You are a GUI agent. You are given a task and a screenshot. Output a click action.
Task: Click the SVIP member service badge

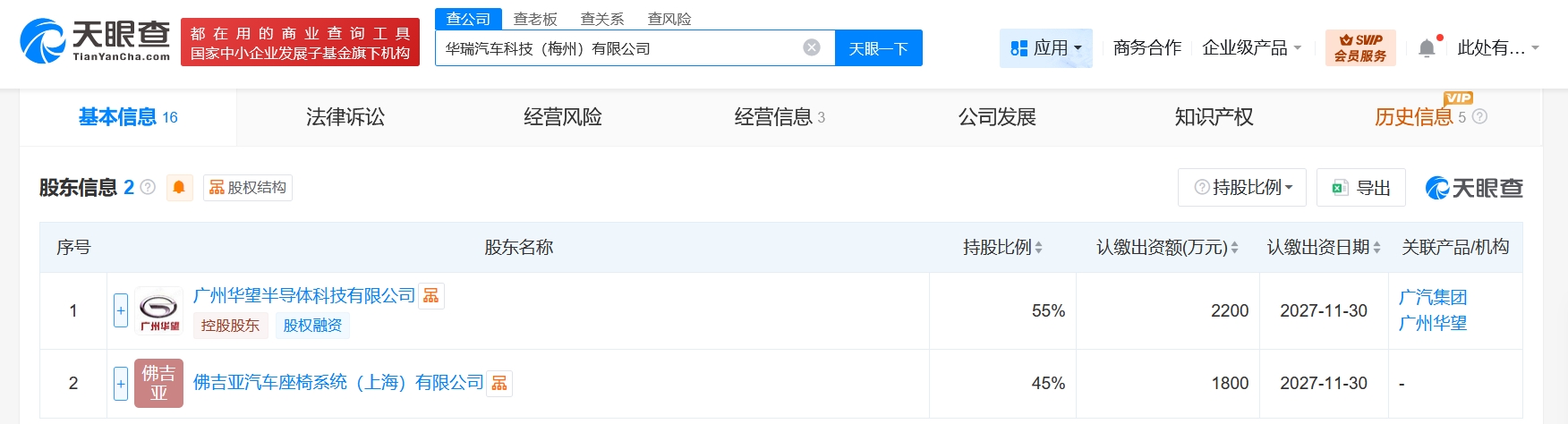1359,48
